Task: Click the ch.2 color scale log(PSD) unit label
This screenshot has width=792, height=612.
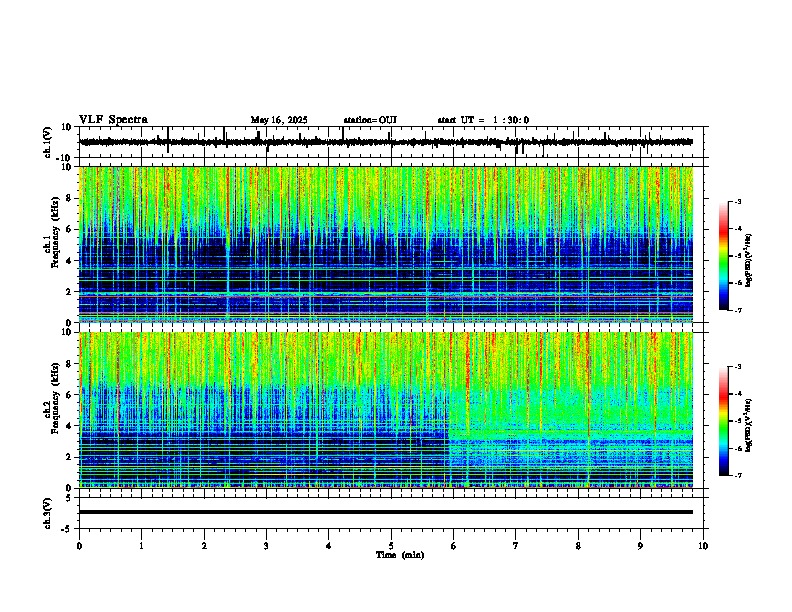Action: [748, 426]
